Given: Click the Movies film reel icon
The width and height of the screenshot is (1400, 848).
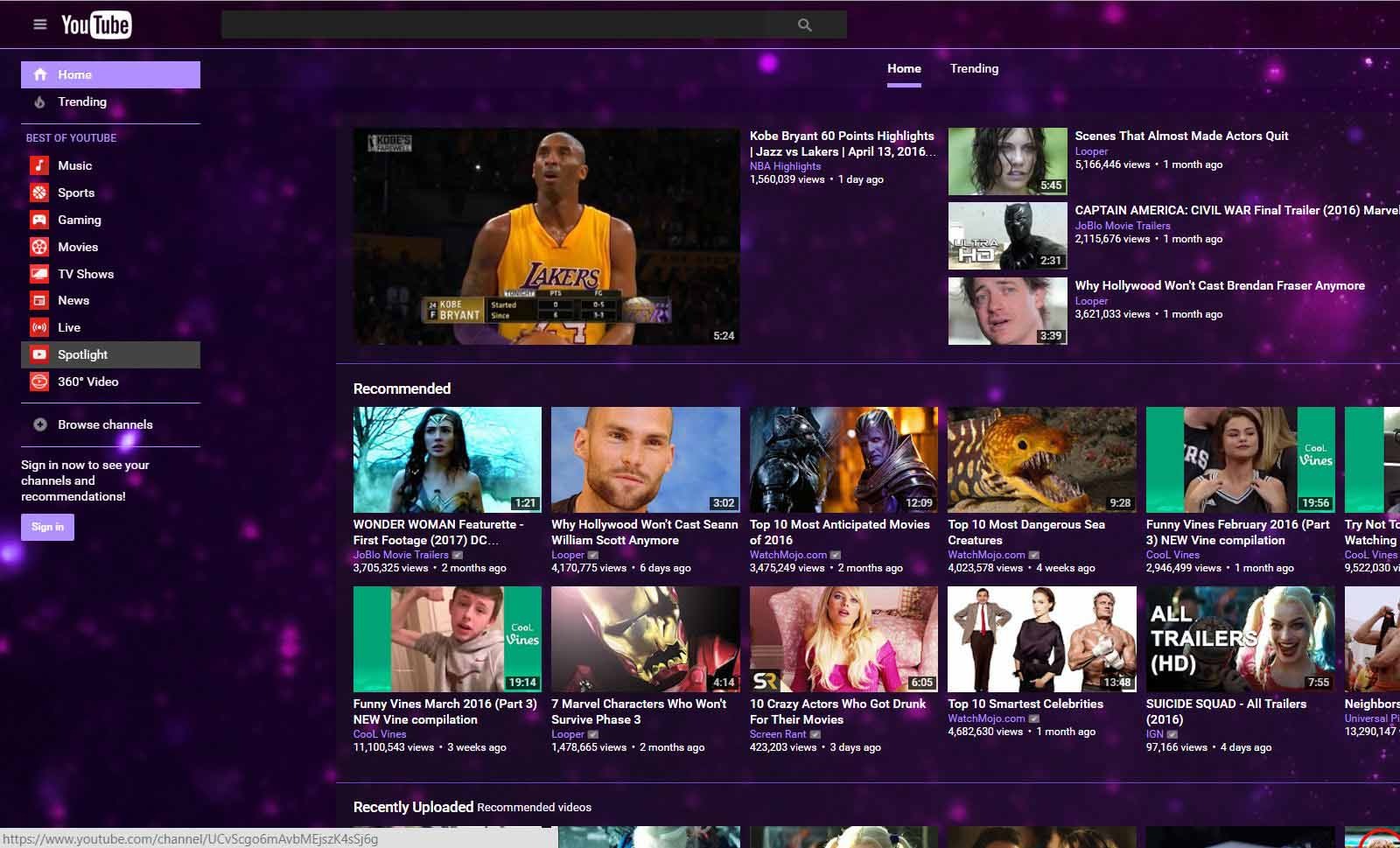Looking at the screenshot, I should (39, 247).
